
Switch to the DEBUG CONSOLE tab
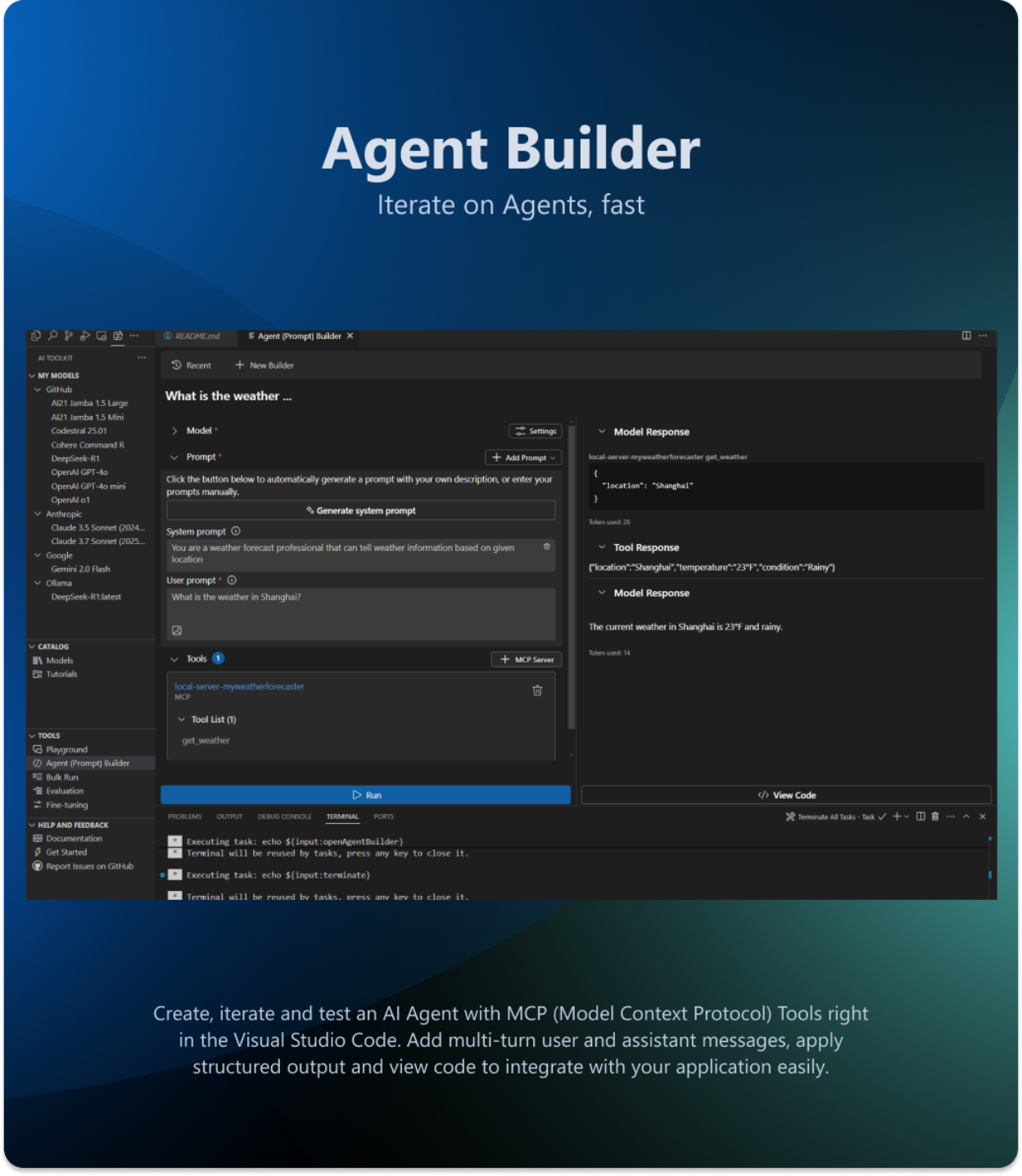pos(284,816)
